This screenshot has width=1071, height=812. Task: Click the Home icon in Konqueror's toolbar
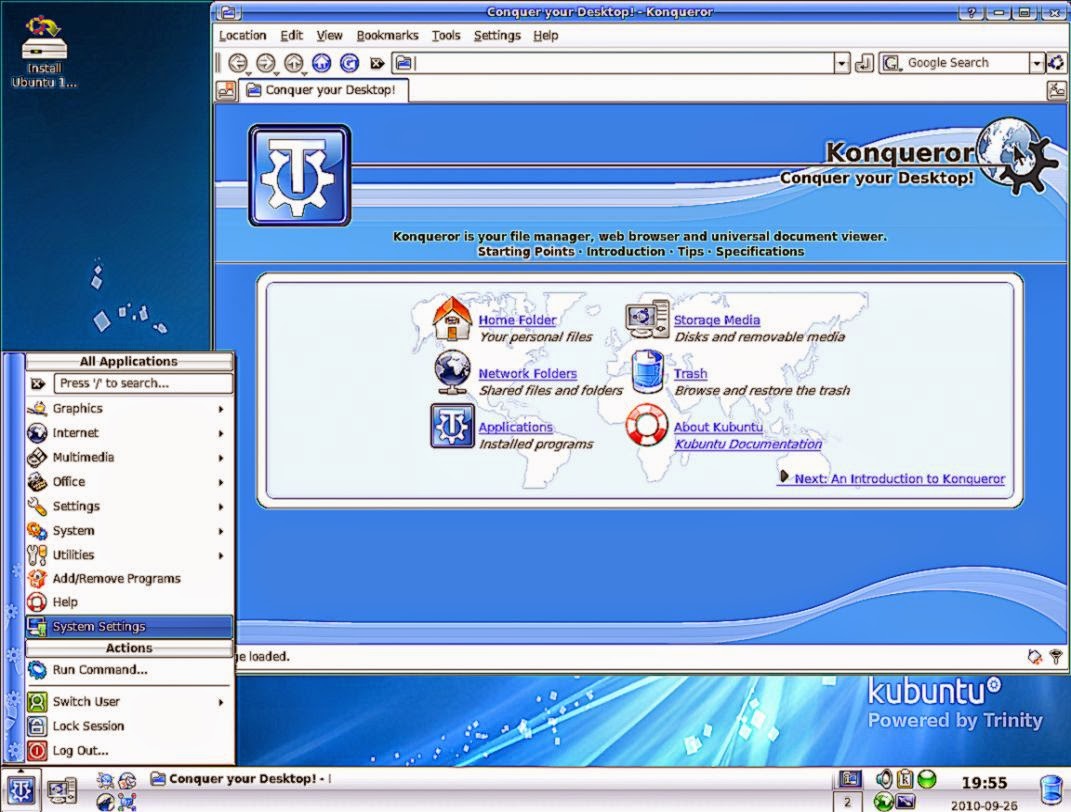point(320,62)
